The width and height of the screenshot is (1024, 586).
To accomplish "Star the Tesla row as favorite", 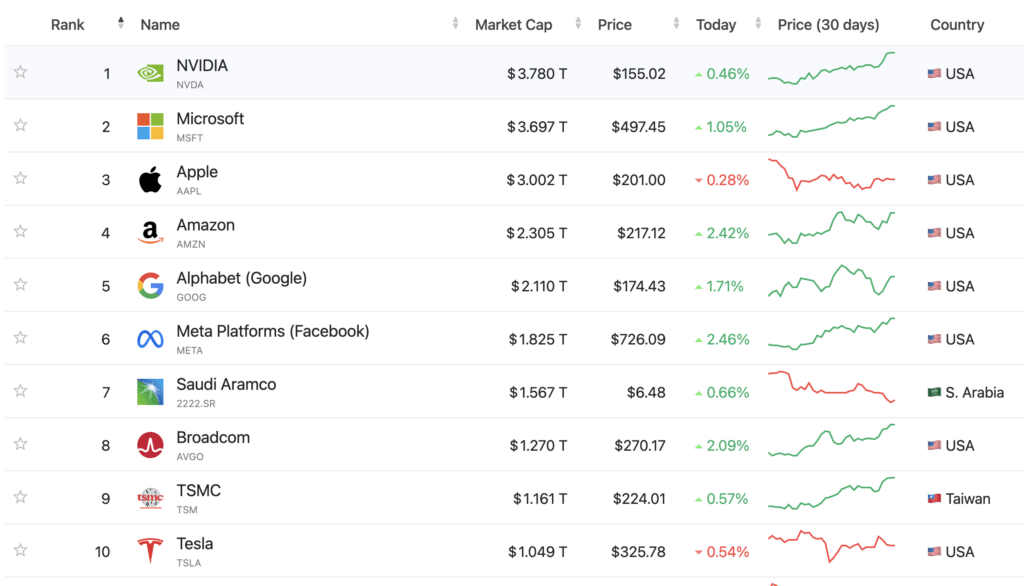I will [x=20, y=550].
